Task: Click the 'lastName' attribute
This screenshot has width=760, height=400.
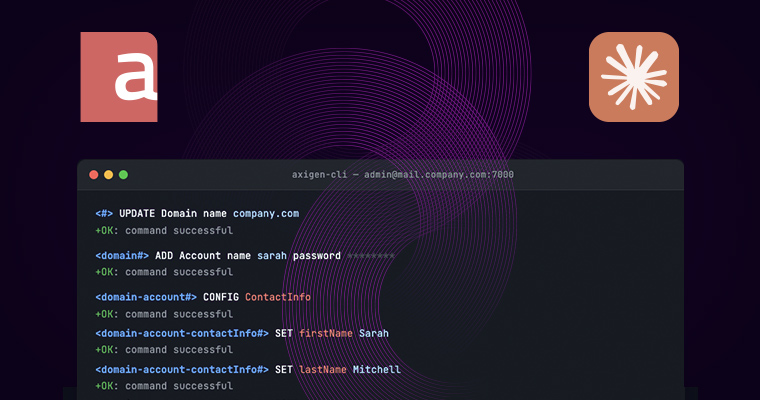Action: coord(323,369)
